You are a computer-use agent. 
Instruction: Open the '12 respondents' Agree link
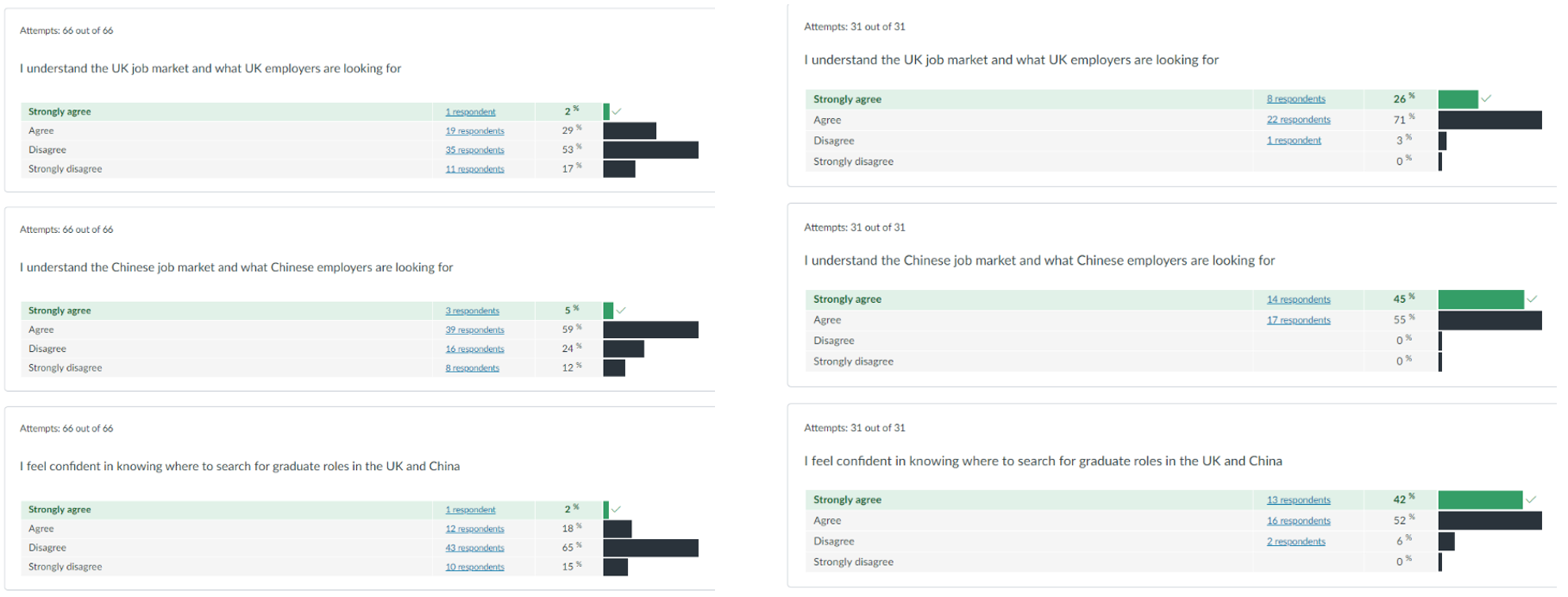pos(474,529)
